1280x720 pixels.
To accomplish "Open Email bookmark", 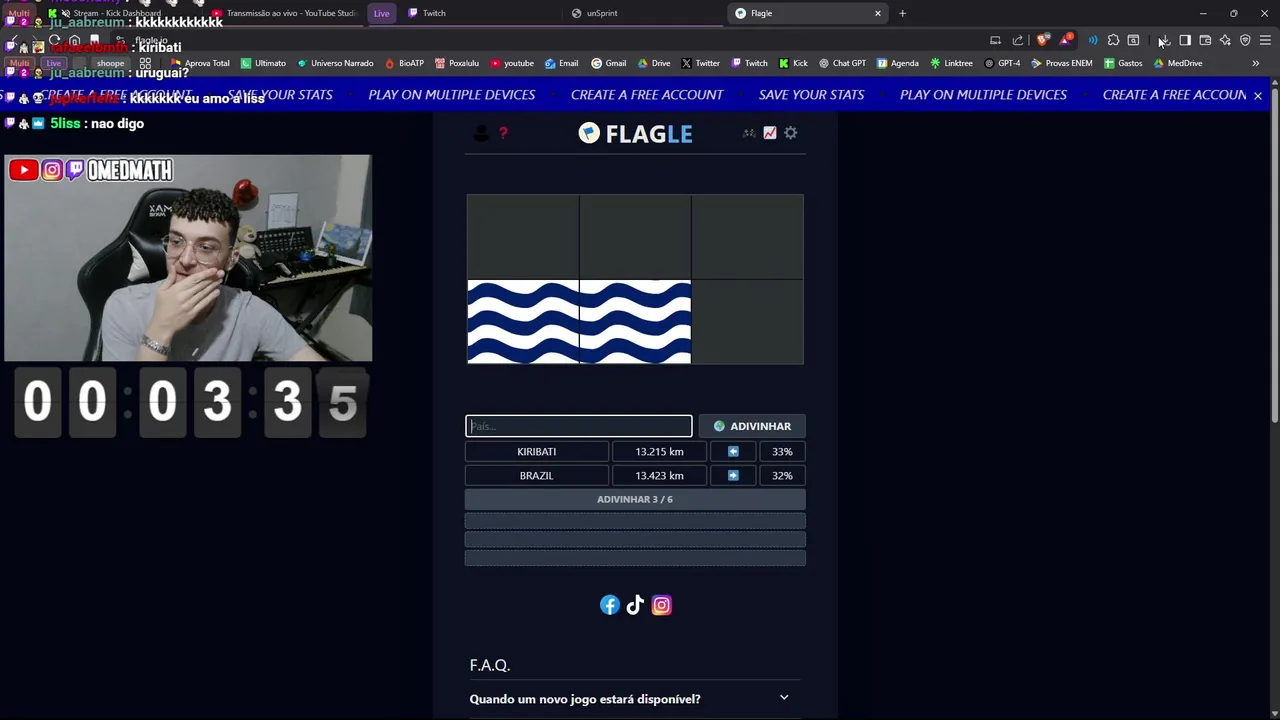I will 562,63.
